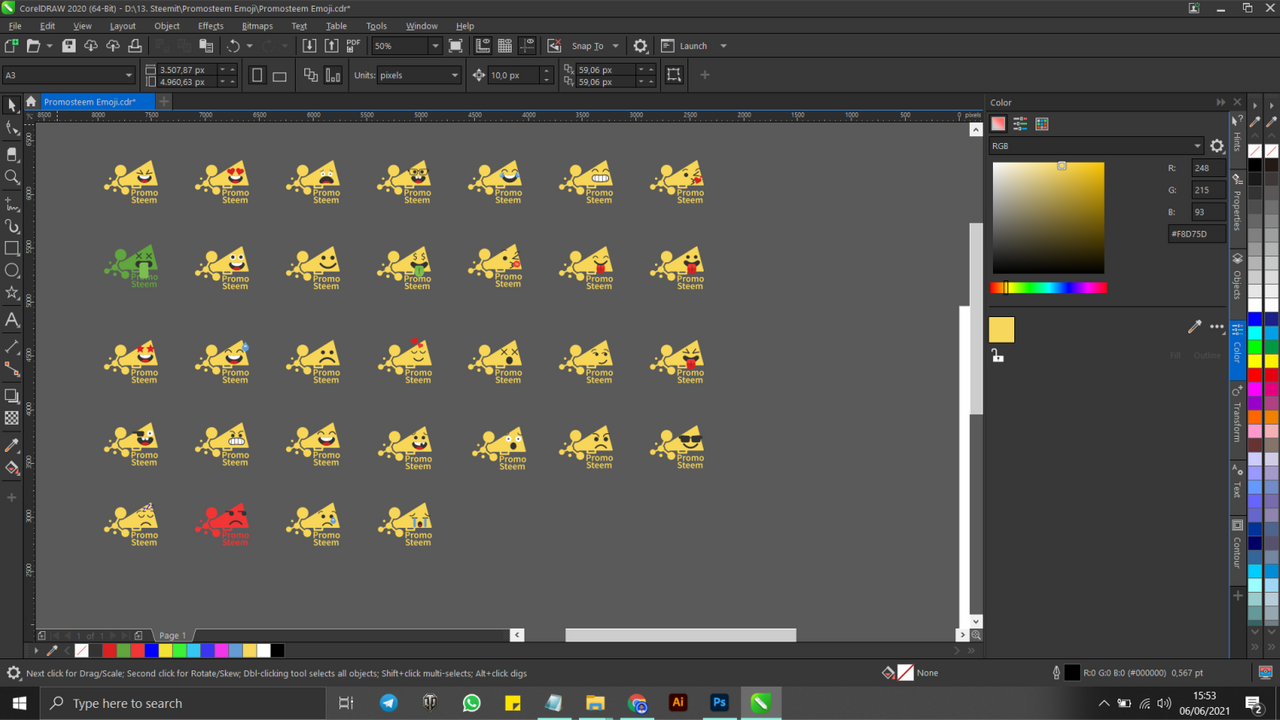1280x720 pixels.
Task: Expand the Snap To dropdown
Action: pyautogui.click(x=616, y=46)
